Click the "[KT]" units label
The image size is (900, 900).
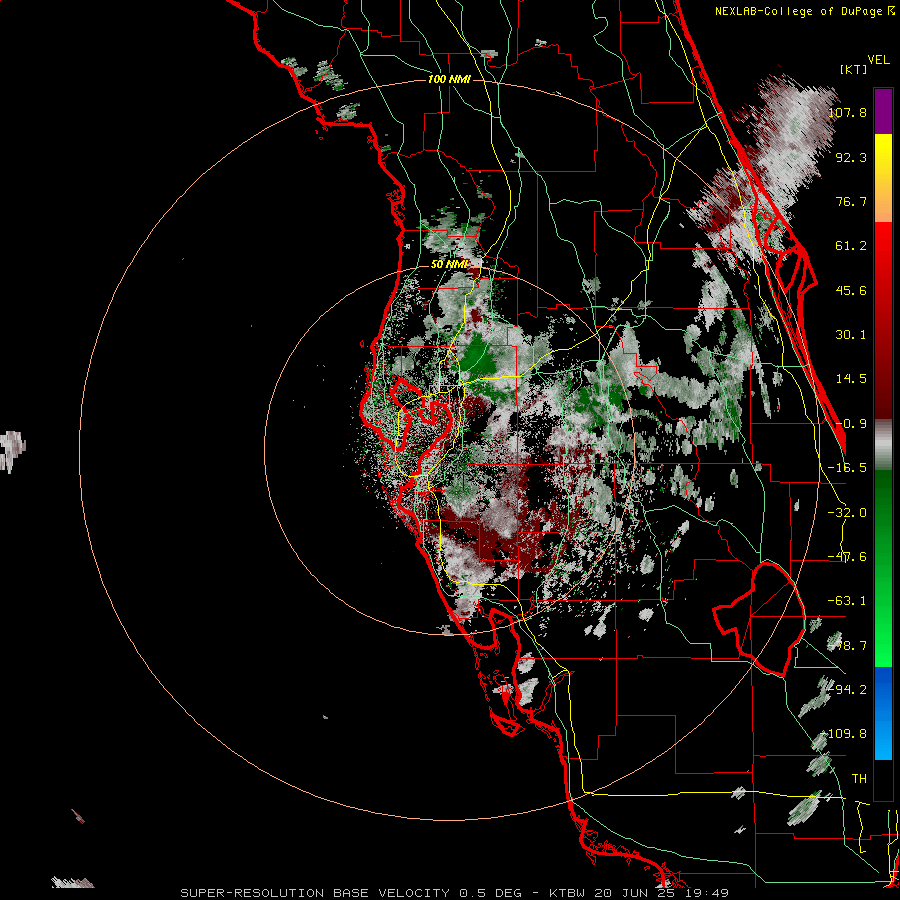(x=854, y=69)
